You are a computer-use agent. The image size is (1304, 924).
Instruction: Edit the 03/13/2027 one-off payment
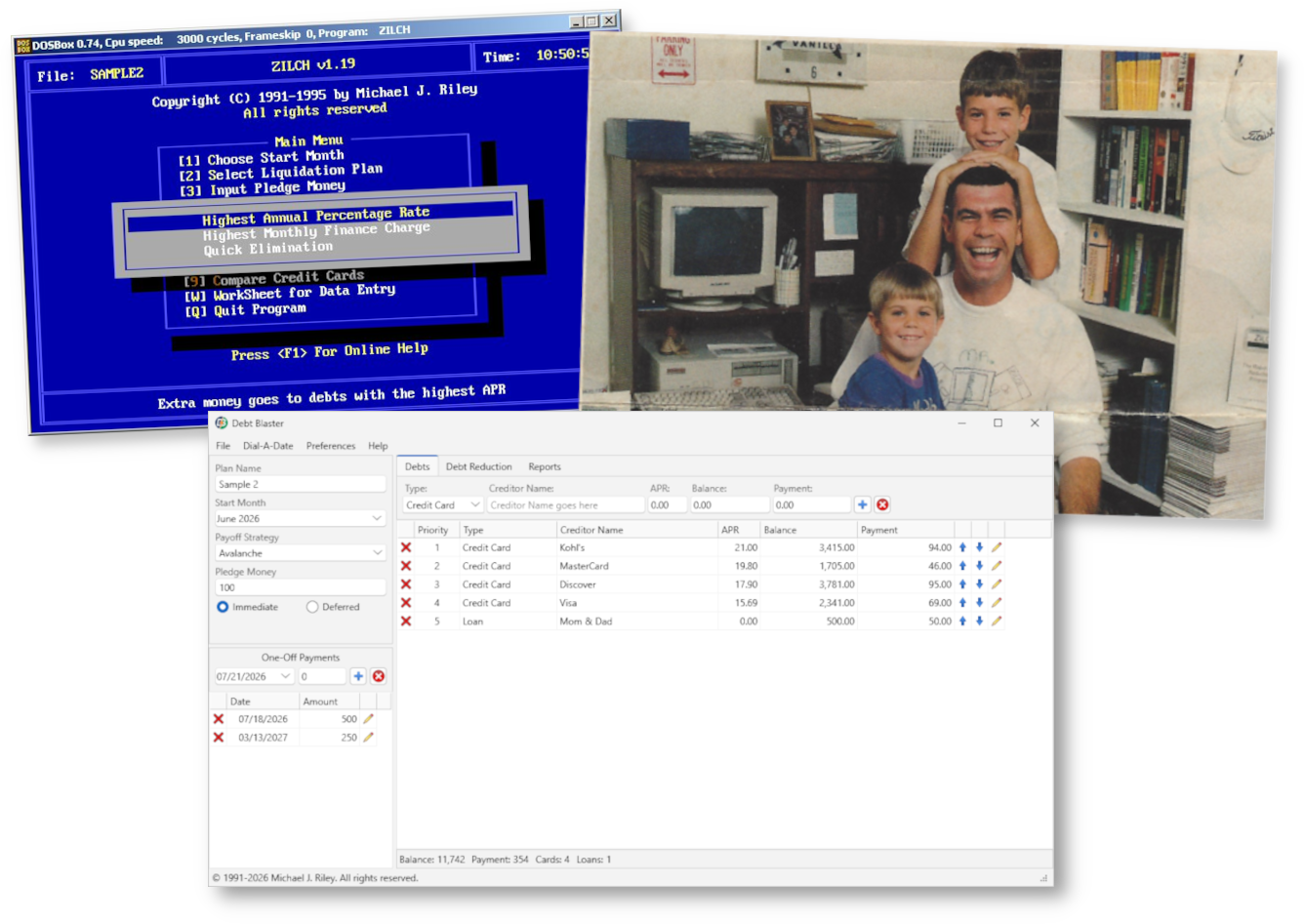[x=369, y=738]
